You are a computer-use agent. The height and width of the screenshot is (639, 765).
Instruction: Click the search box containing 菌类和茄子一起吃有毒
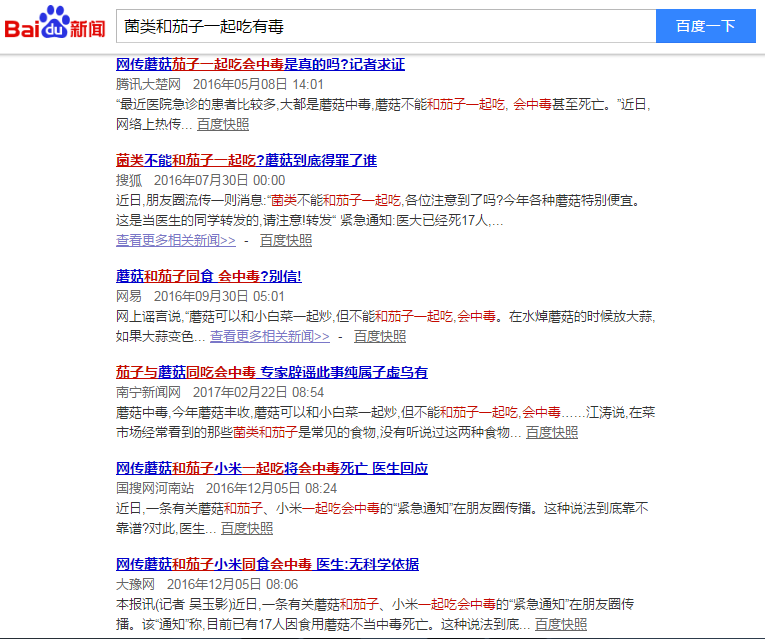point(385,26)
